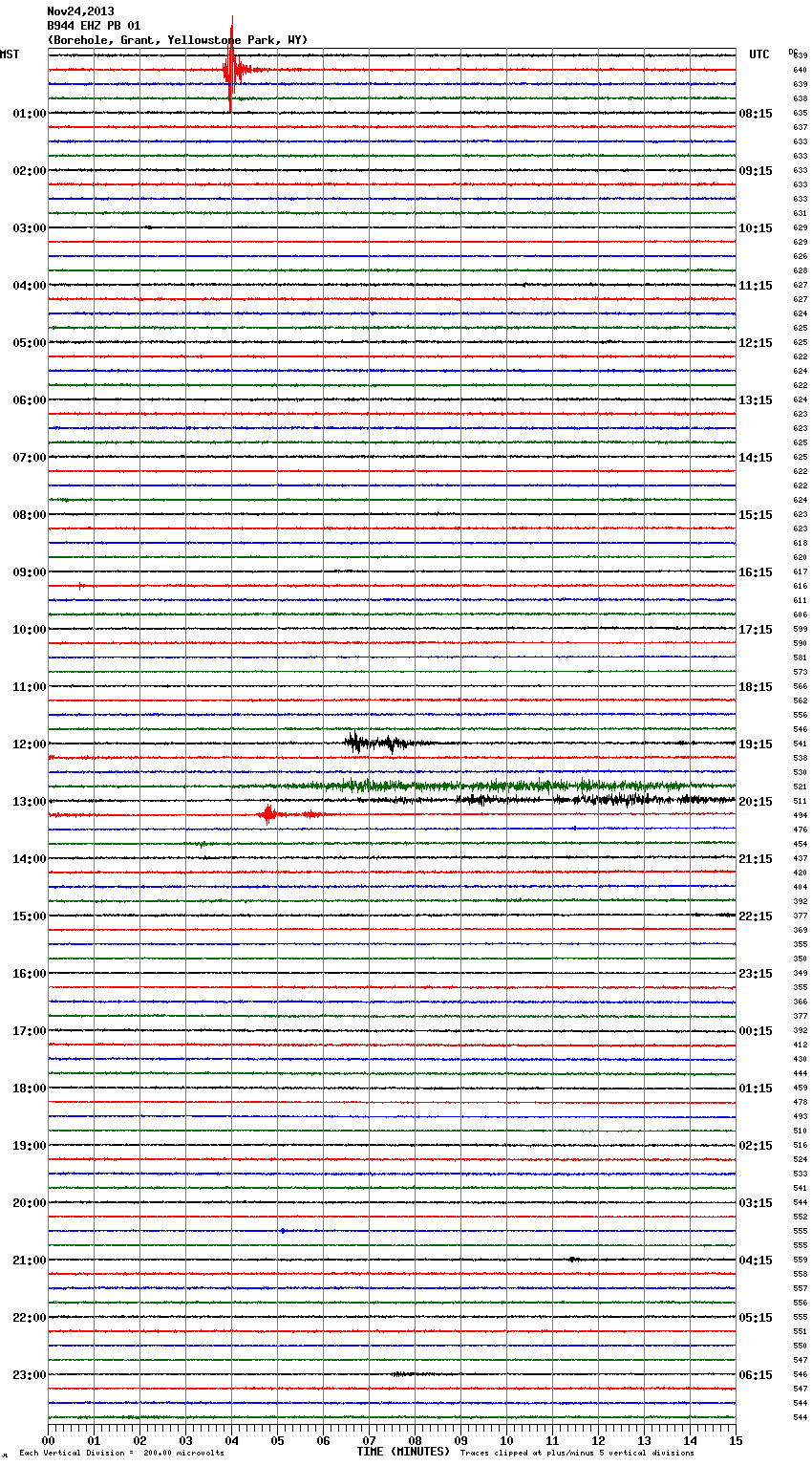Viewport: 812px width, 1466px height.
Task: Click the 10:15 UTC time label
Action: tap(756, 228)
